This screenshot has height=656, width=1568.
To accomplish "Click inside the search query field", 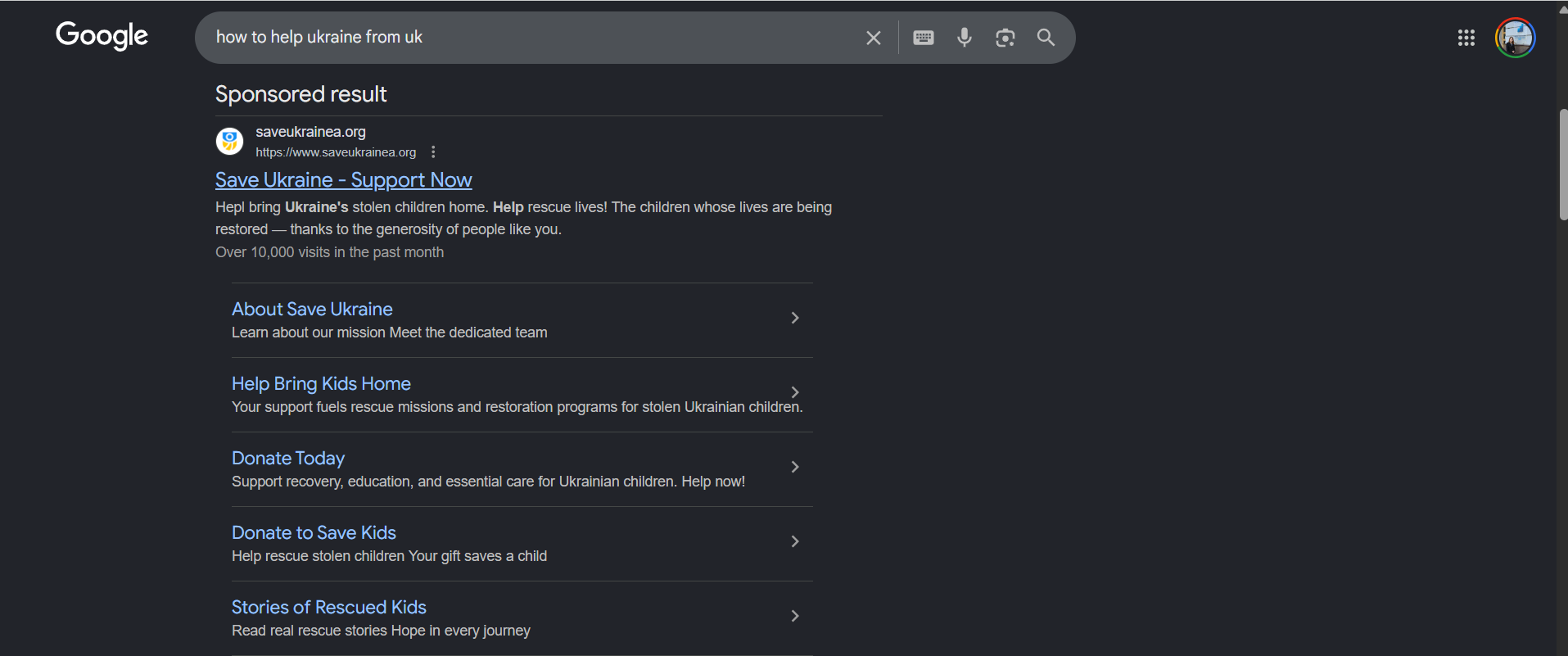I will pos(532,38).
